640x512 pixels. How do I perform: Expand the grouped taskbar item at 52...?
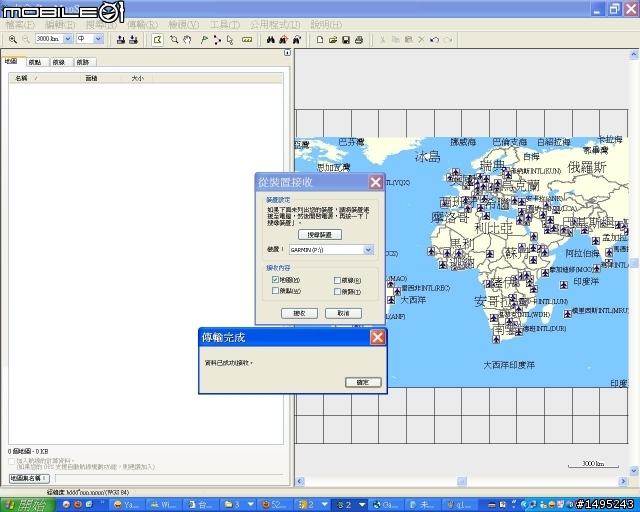(325, 505)
